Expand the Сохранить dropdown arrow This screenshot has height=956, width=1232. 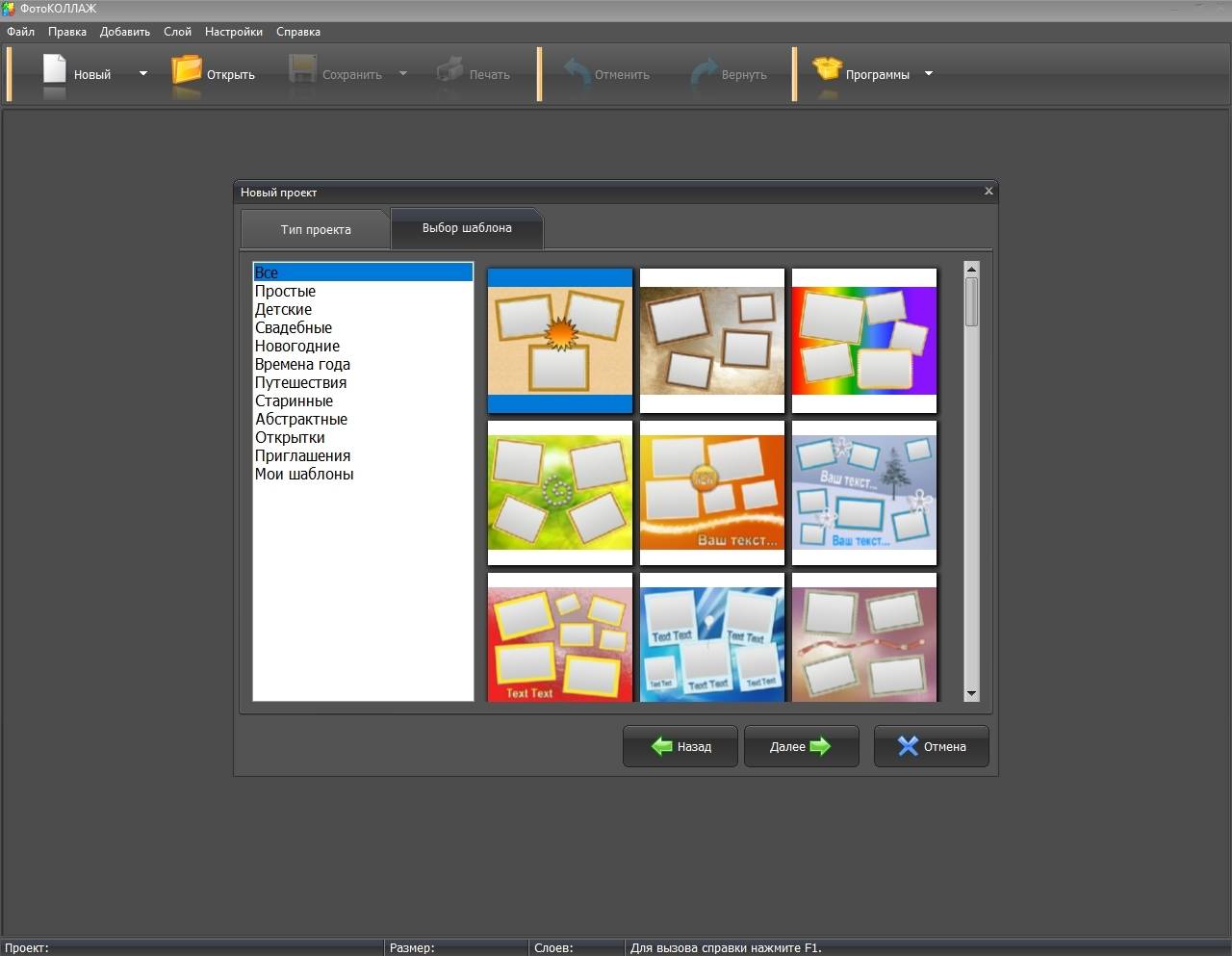(x=403, y=73)
